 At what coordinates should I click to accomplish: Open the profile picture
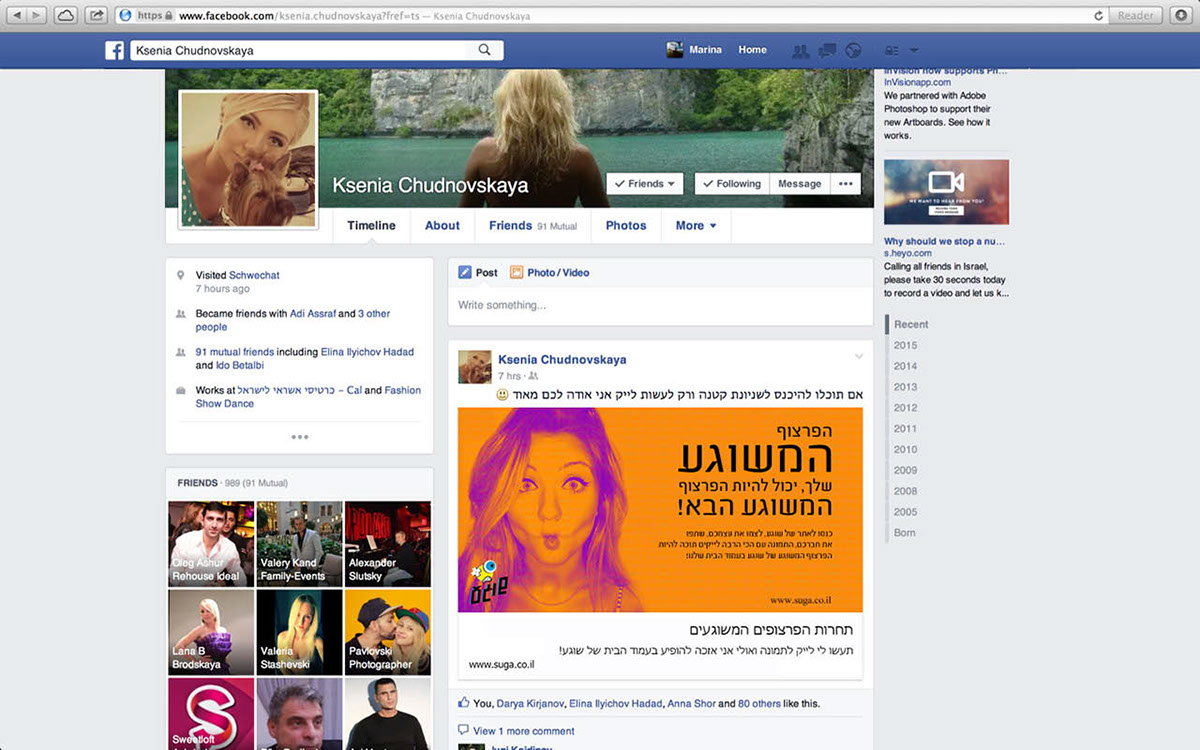(248, 159)
